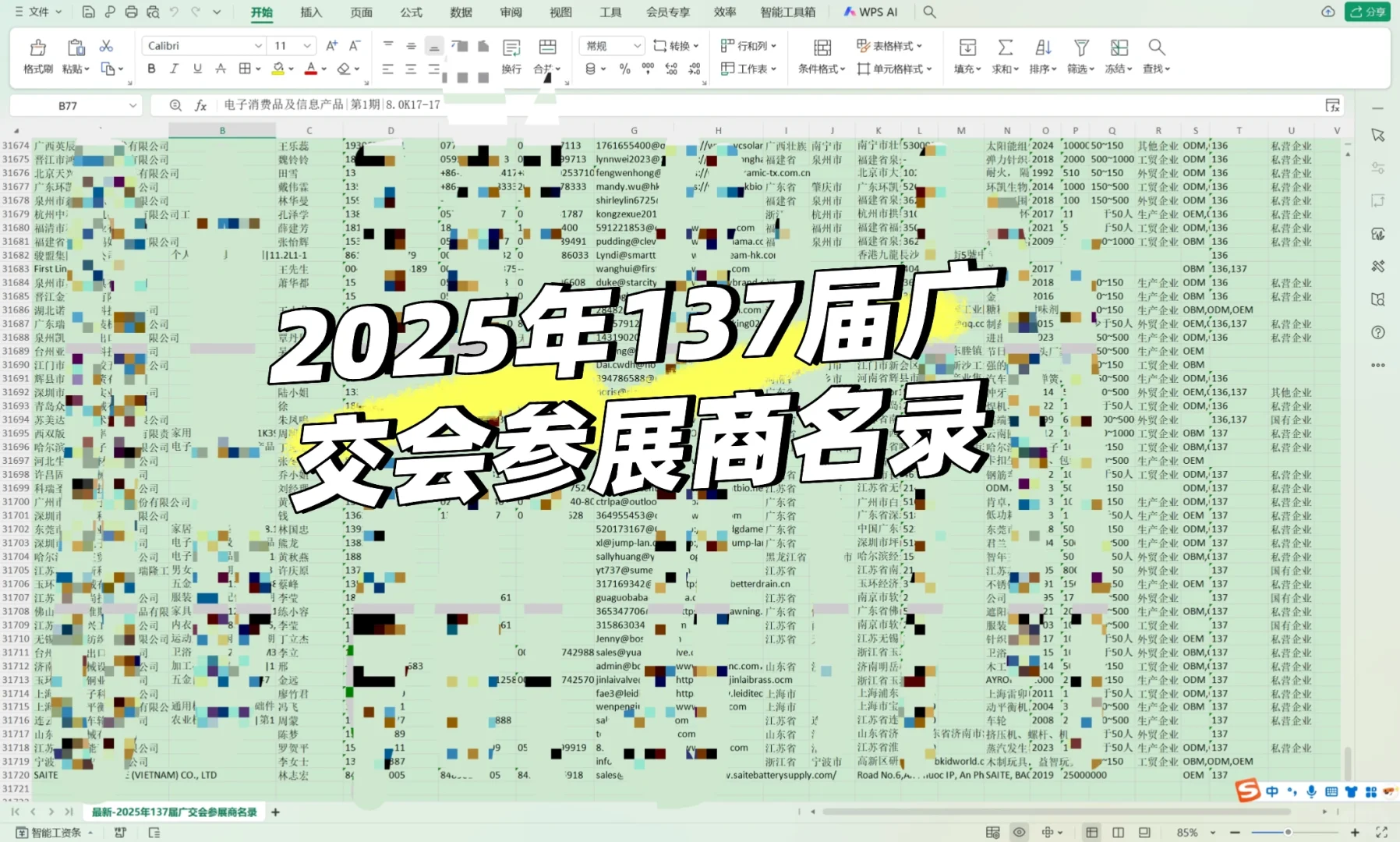Toggle bold formatting
The image size is (1400, 842).
pos(150,69)
